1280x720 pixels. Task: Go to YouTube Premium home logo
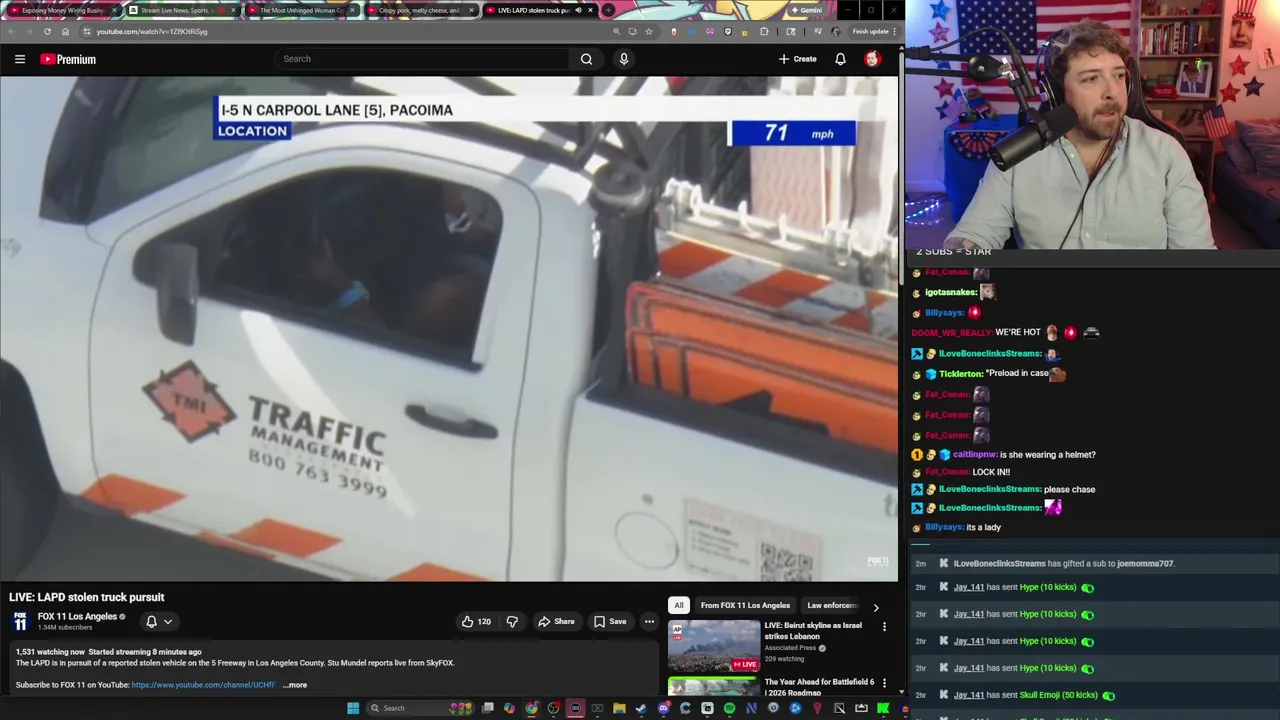point(68,59)
